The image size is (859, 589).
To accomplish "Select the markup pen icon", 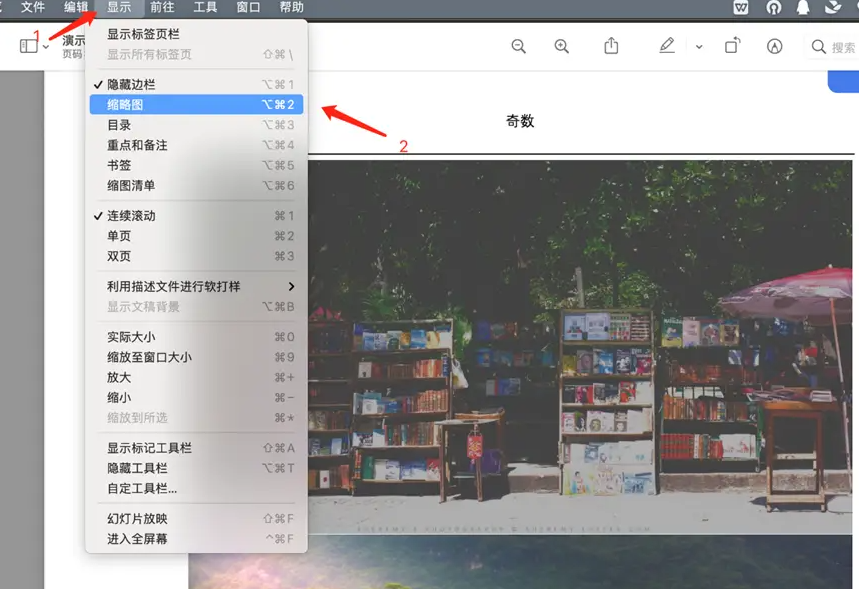I will [x=667, y=45].
